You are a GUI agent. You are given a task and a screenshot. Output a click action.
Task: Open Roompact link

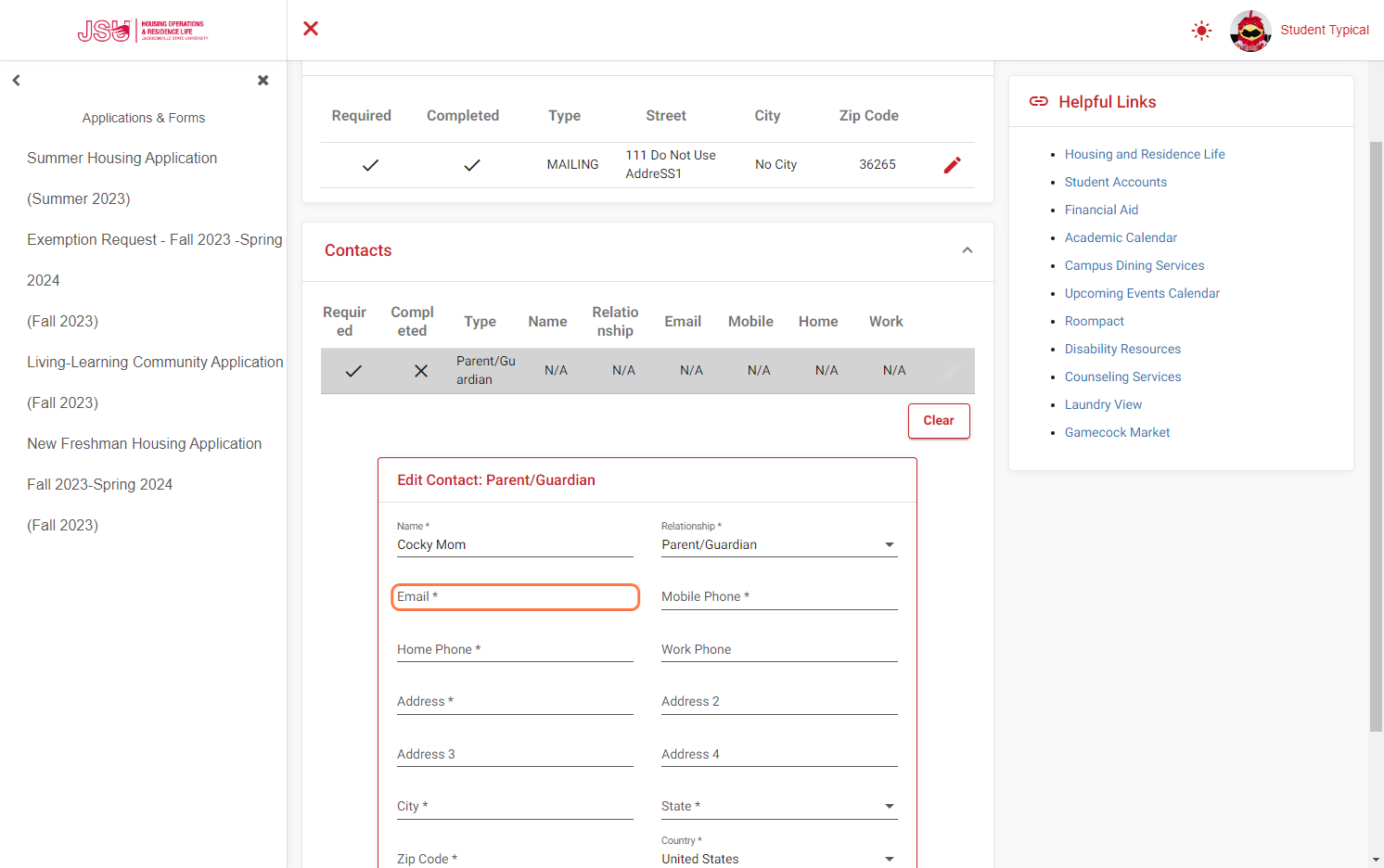(1095, 322)
